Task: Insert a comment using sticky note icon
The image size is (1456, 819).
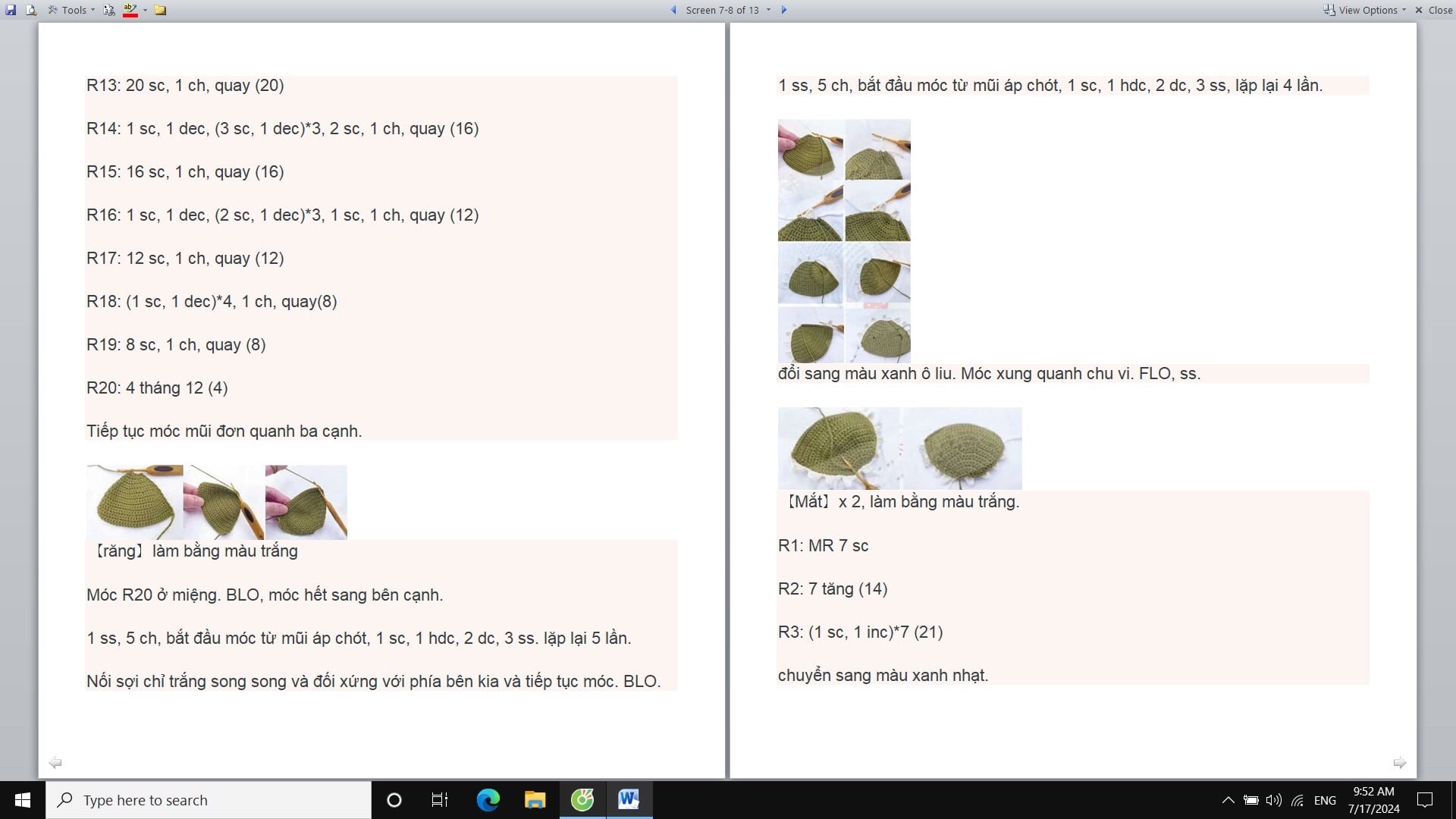Action: point(160,10)
